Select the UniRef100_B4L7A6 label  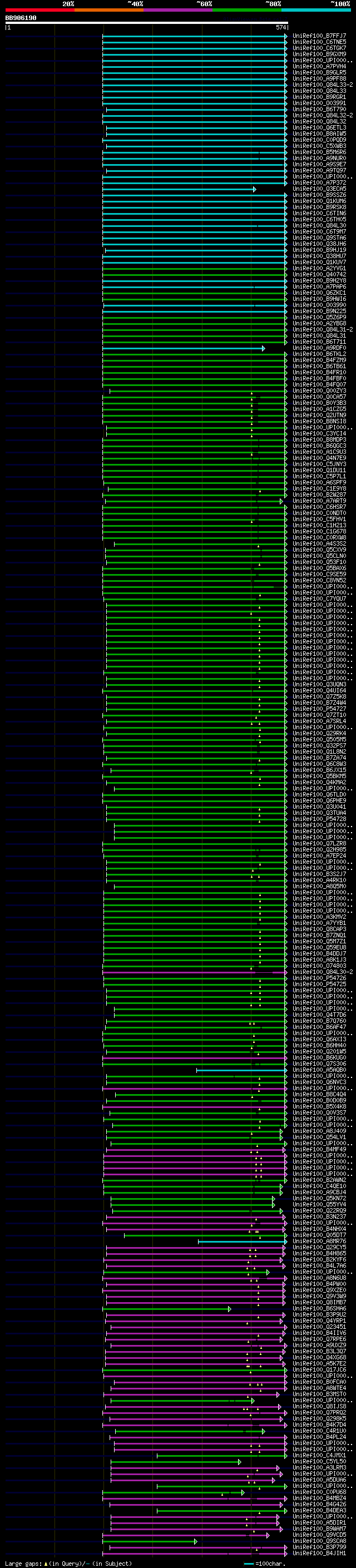(x=319, y=1266)
